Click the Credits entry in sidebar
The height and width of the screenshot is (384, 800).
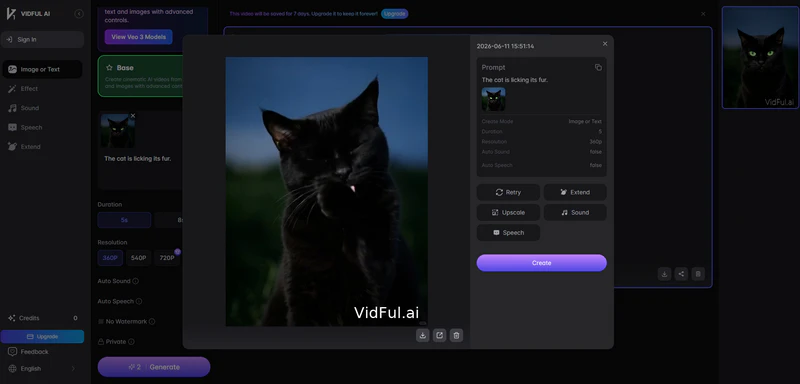(42, 318)
